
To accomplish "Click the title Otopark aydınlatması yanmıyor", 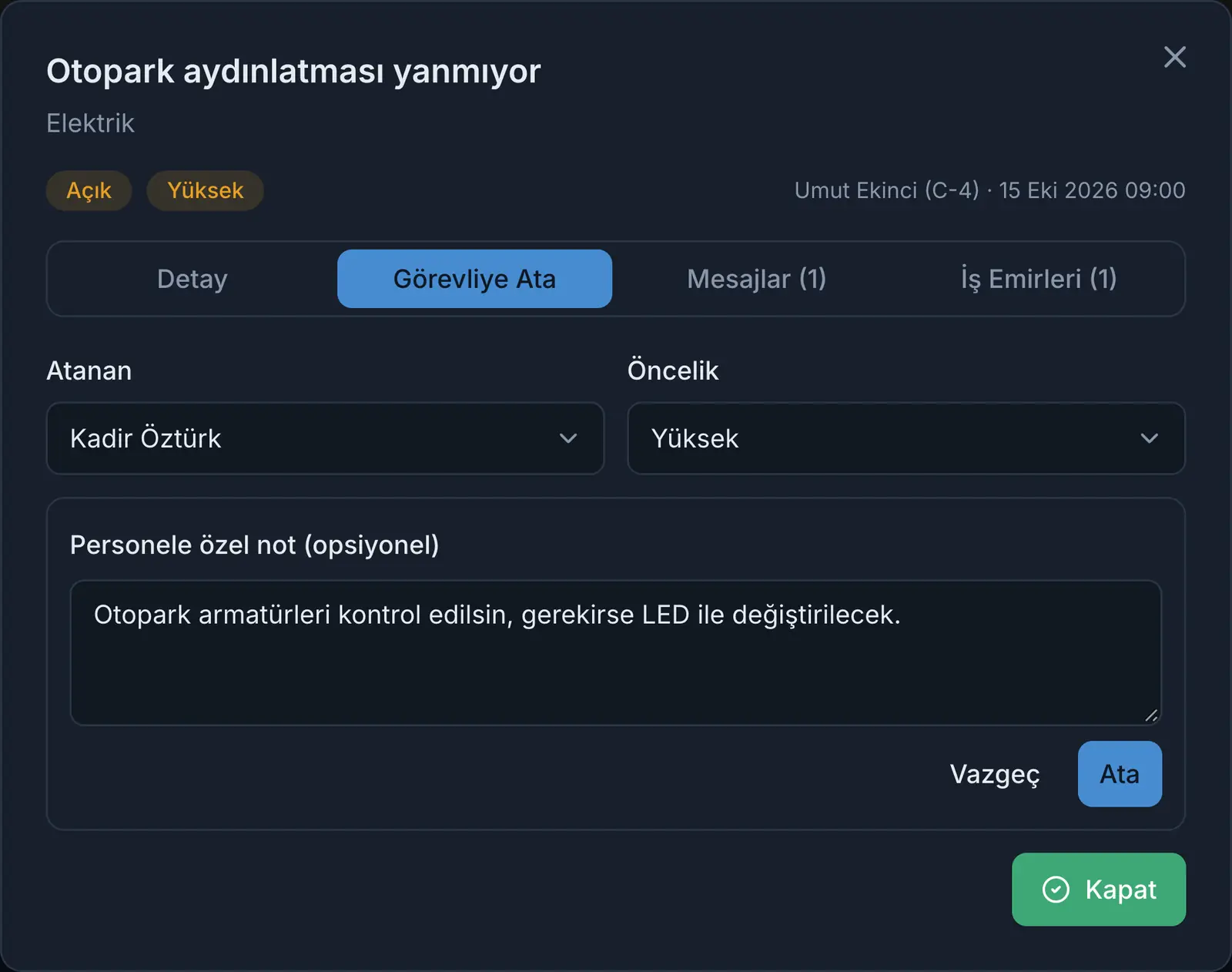I will tap(293, 71).
